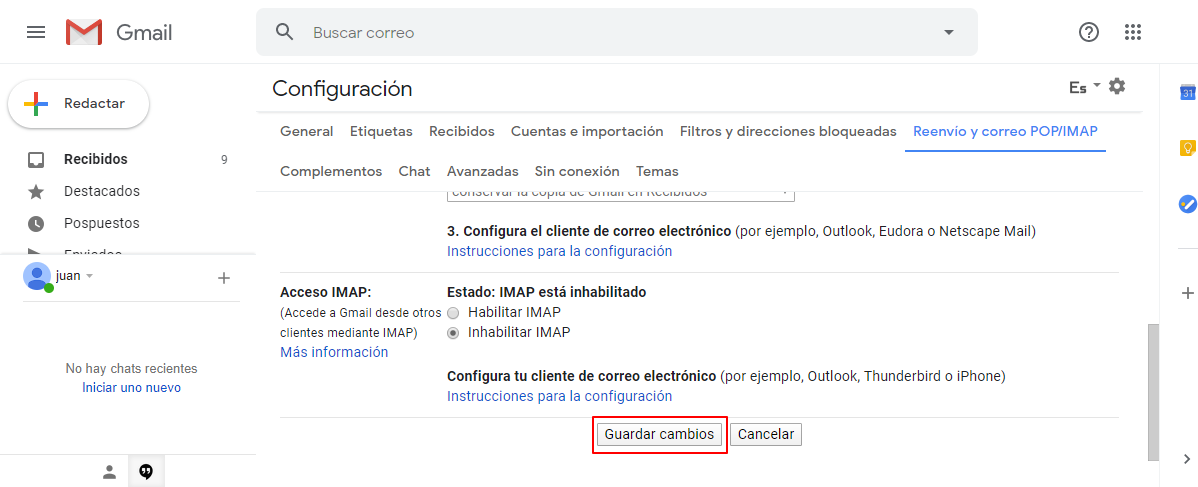Screen dimensions: 1198x487
Task: Switch to the Avanzadas tab
Action: point(482,171)
